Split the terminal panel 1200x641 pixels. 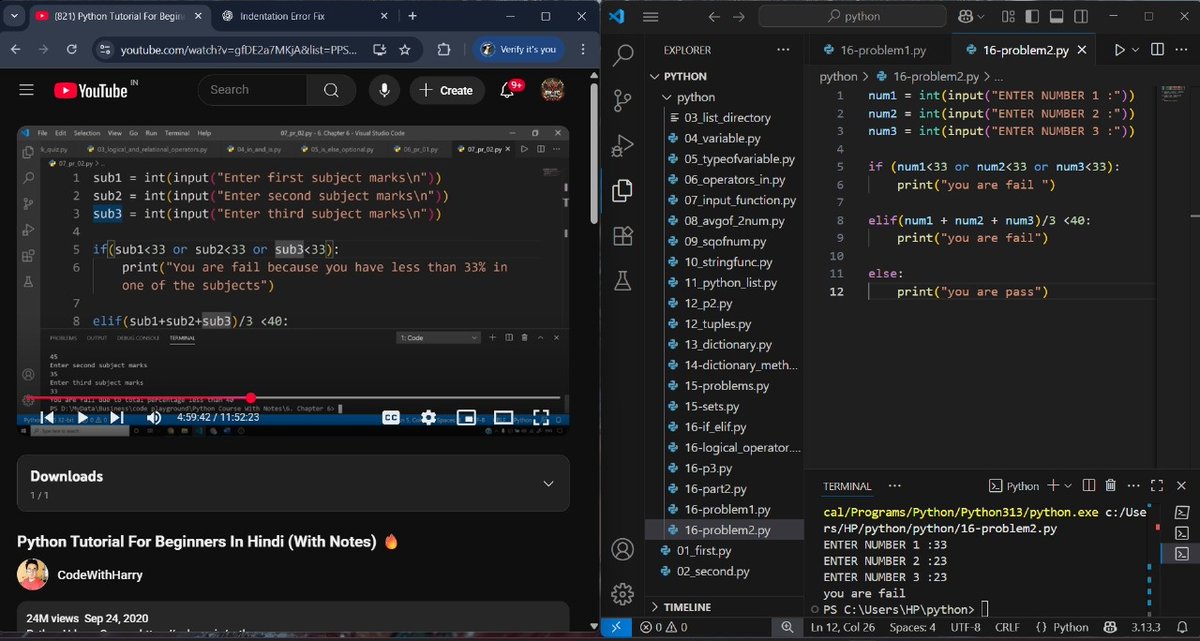(x=1088, y=485)
